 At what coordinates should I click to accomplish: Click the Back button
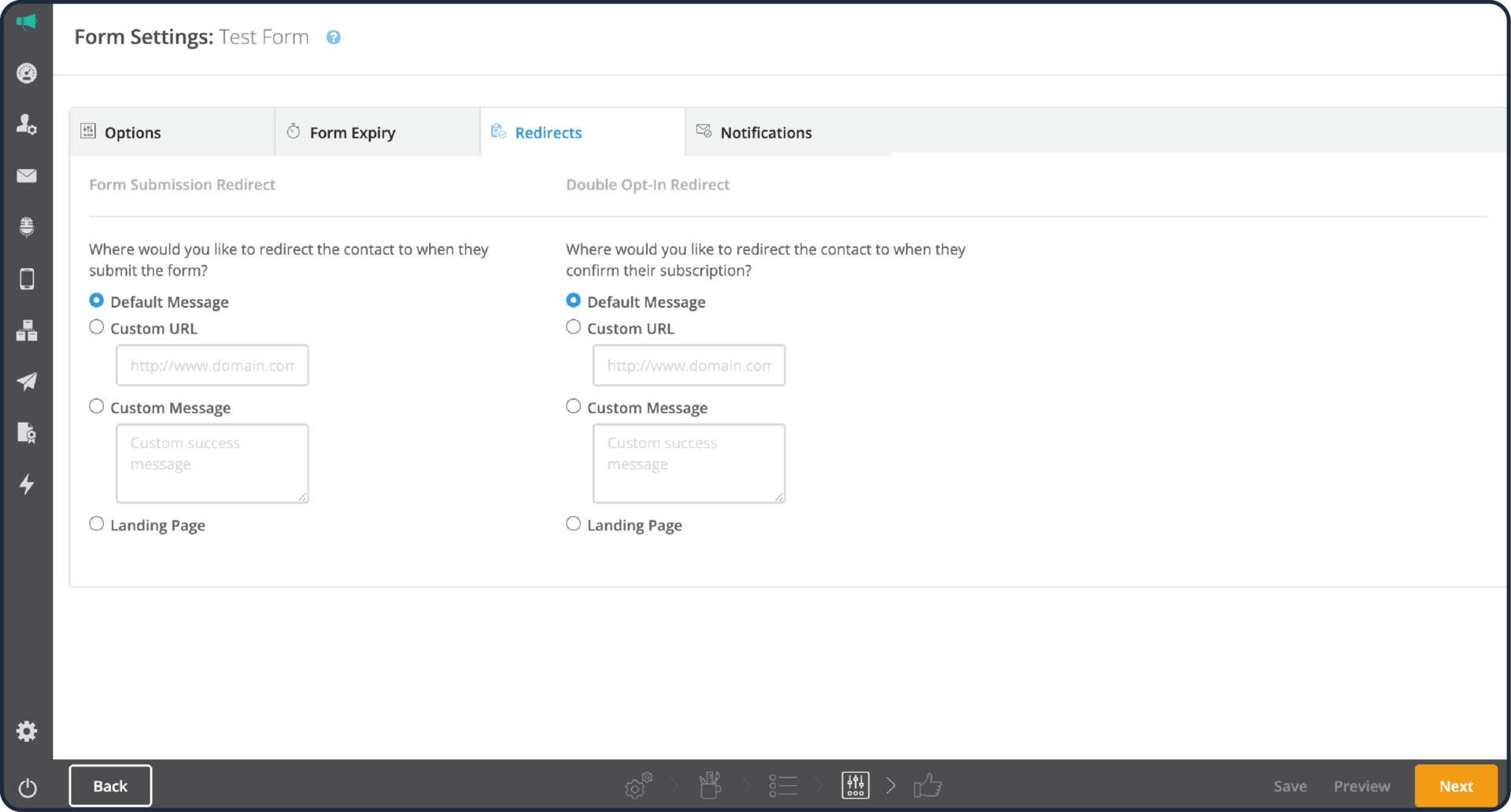tap(110, 785)
